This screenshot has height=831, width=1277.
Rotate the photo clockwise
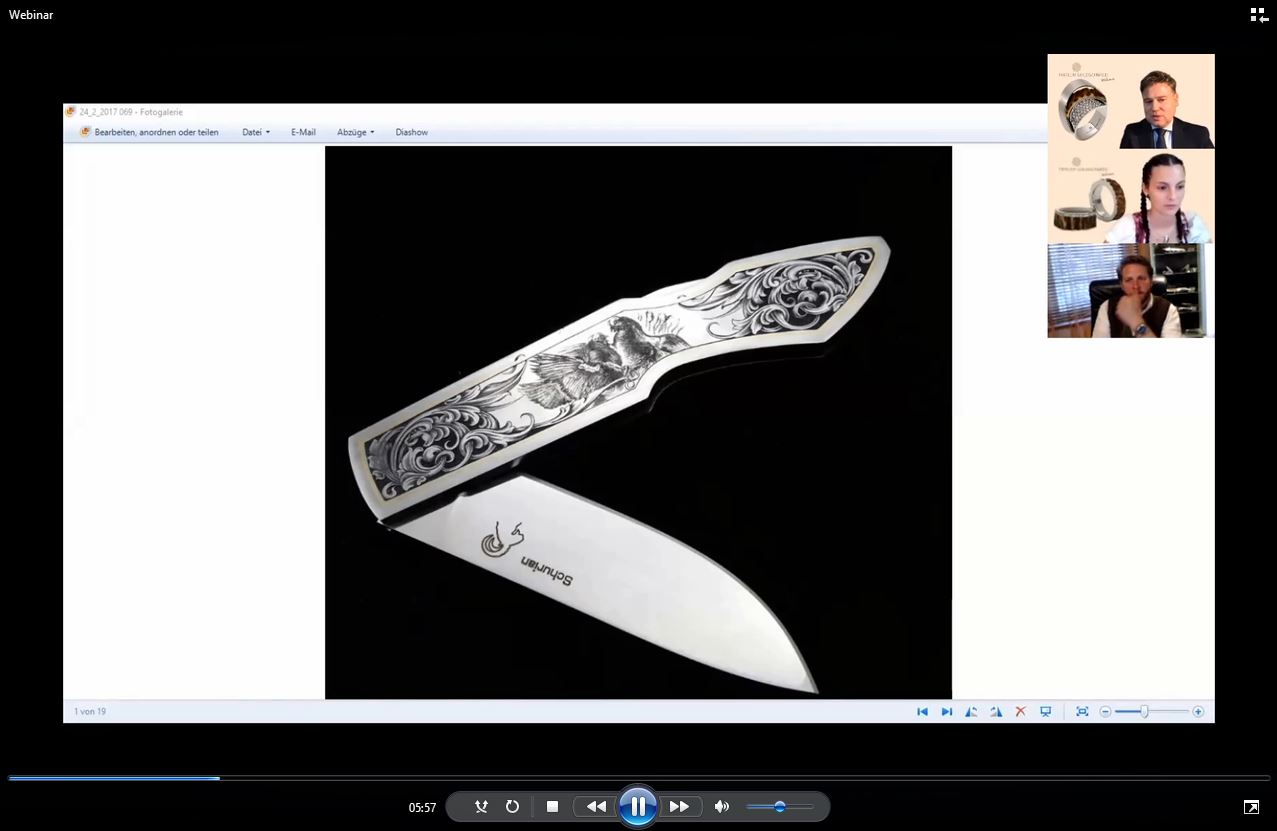point(996,711)
